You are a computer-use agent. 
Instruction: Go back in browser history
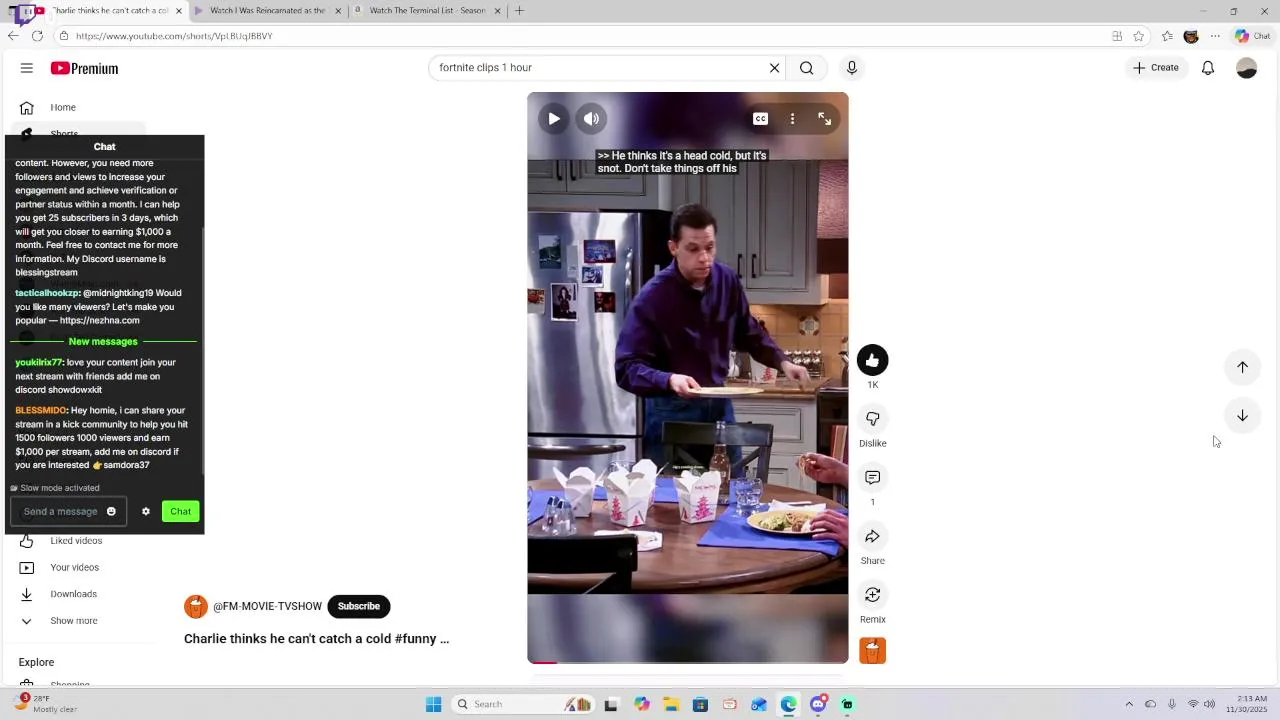(x=13, y=36)
